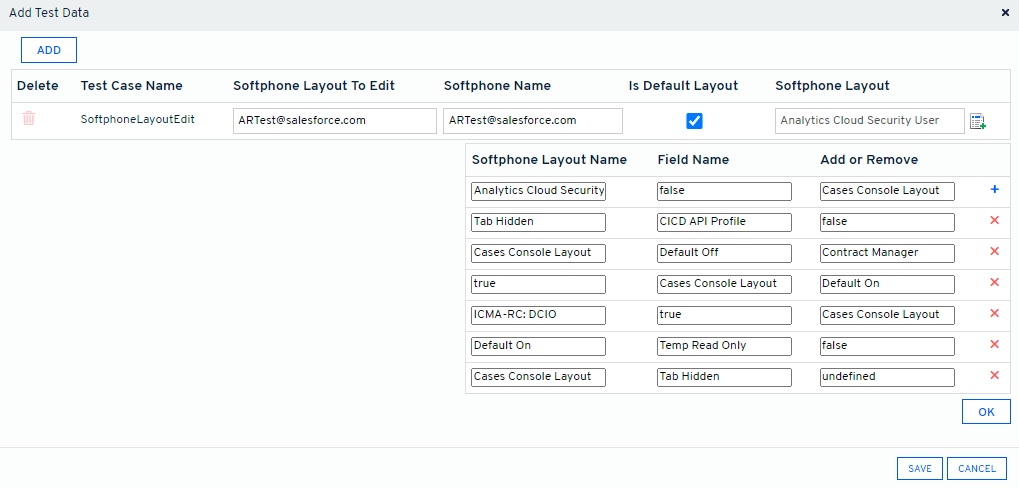
Task: Close the Add Test Data dialog
Action: coord(1005,13)
